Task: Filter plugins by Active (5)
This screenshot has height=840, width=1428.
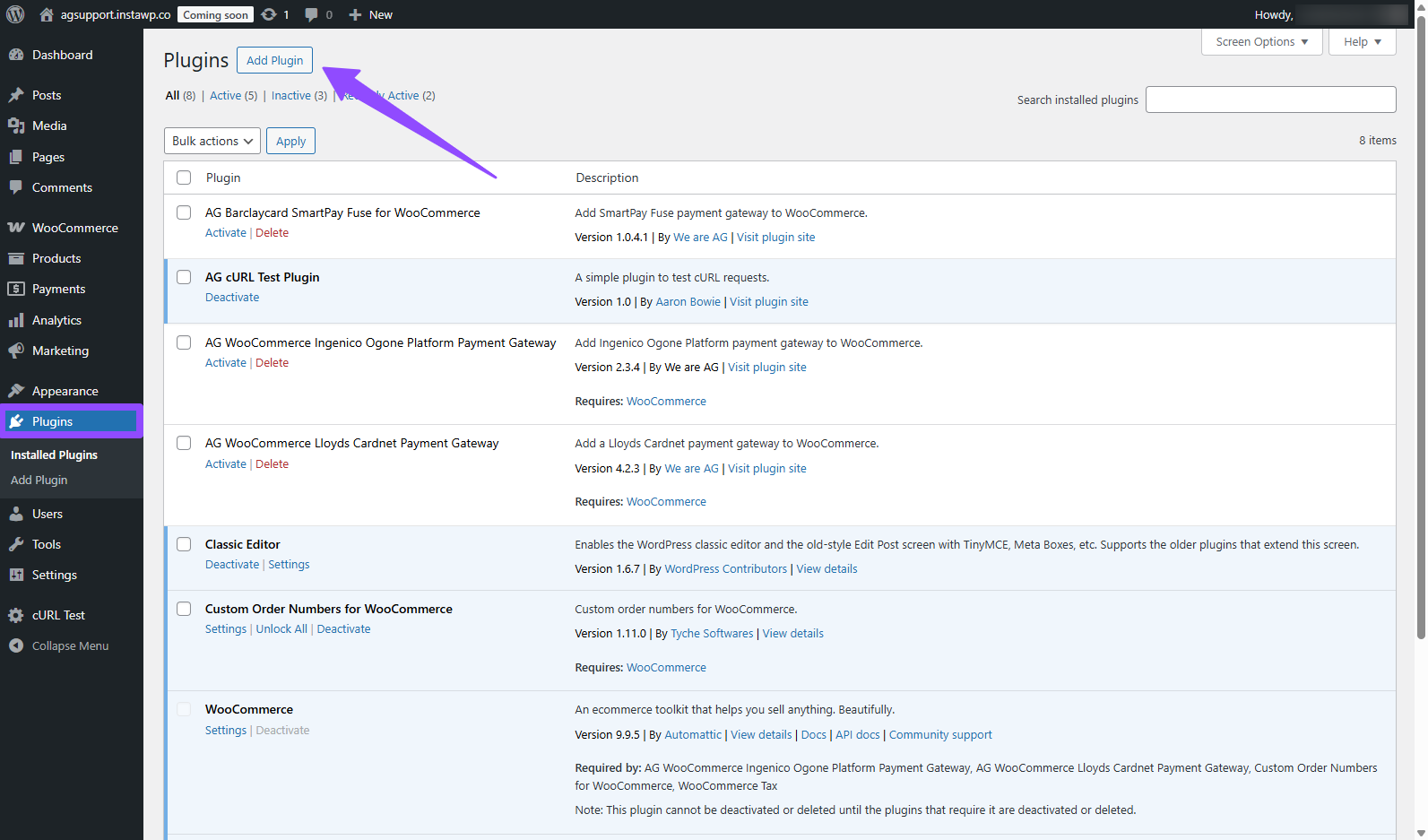Action: tap(233, 96)
